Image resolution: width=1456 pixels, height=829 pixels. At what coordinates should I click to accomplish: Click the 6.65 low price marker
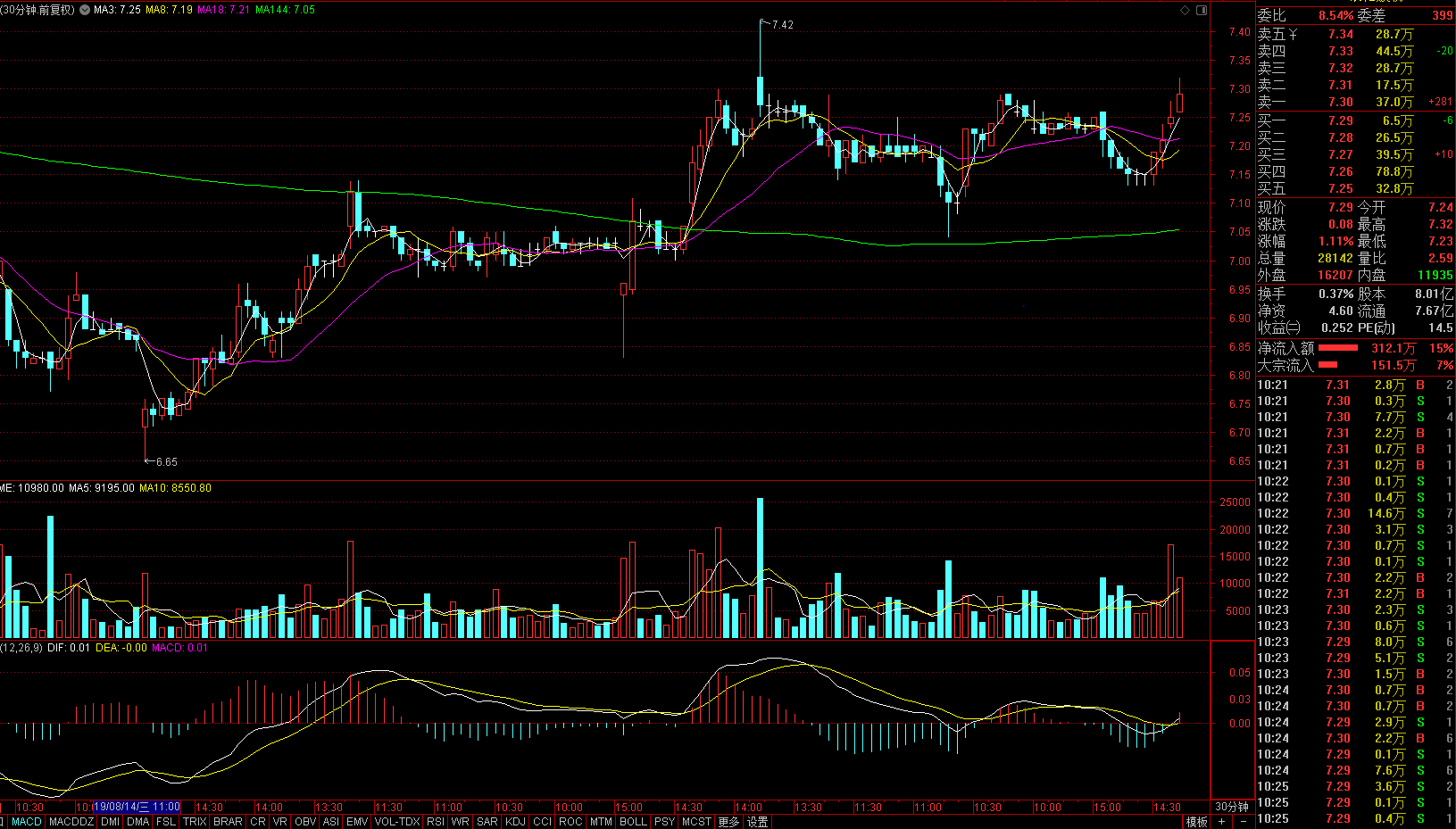(166, 462)
